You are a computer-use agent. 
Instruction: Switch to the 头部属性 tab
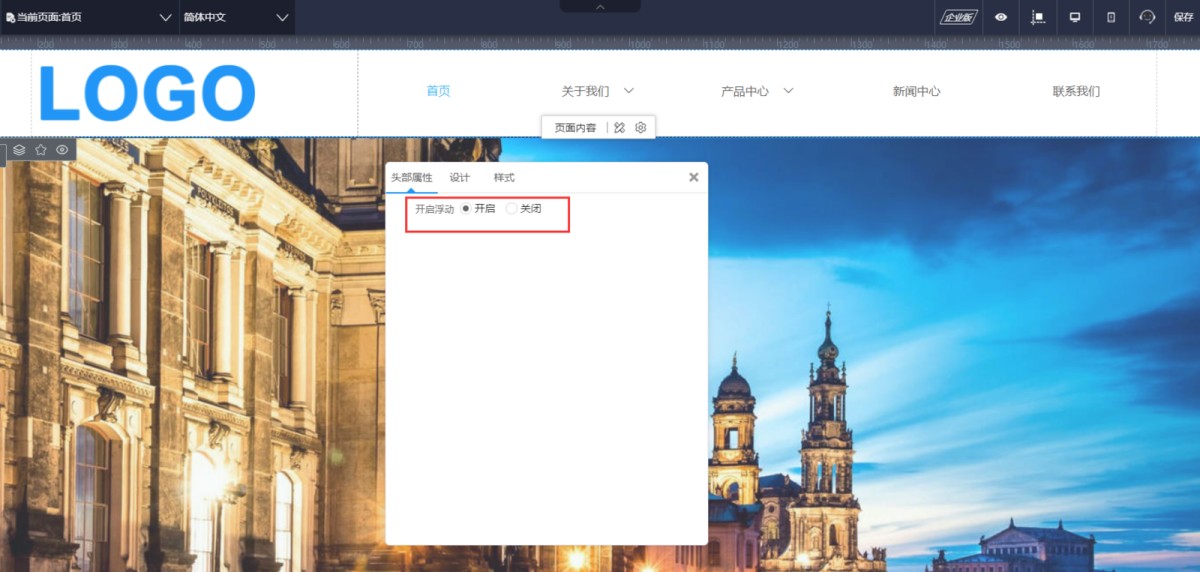411,177
